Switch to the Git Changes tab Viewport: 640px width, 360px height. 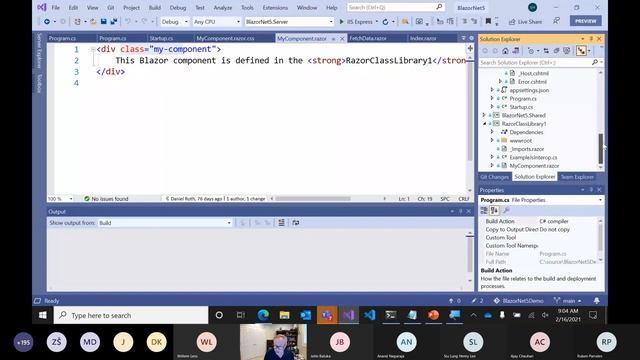(494, 177)
